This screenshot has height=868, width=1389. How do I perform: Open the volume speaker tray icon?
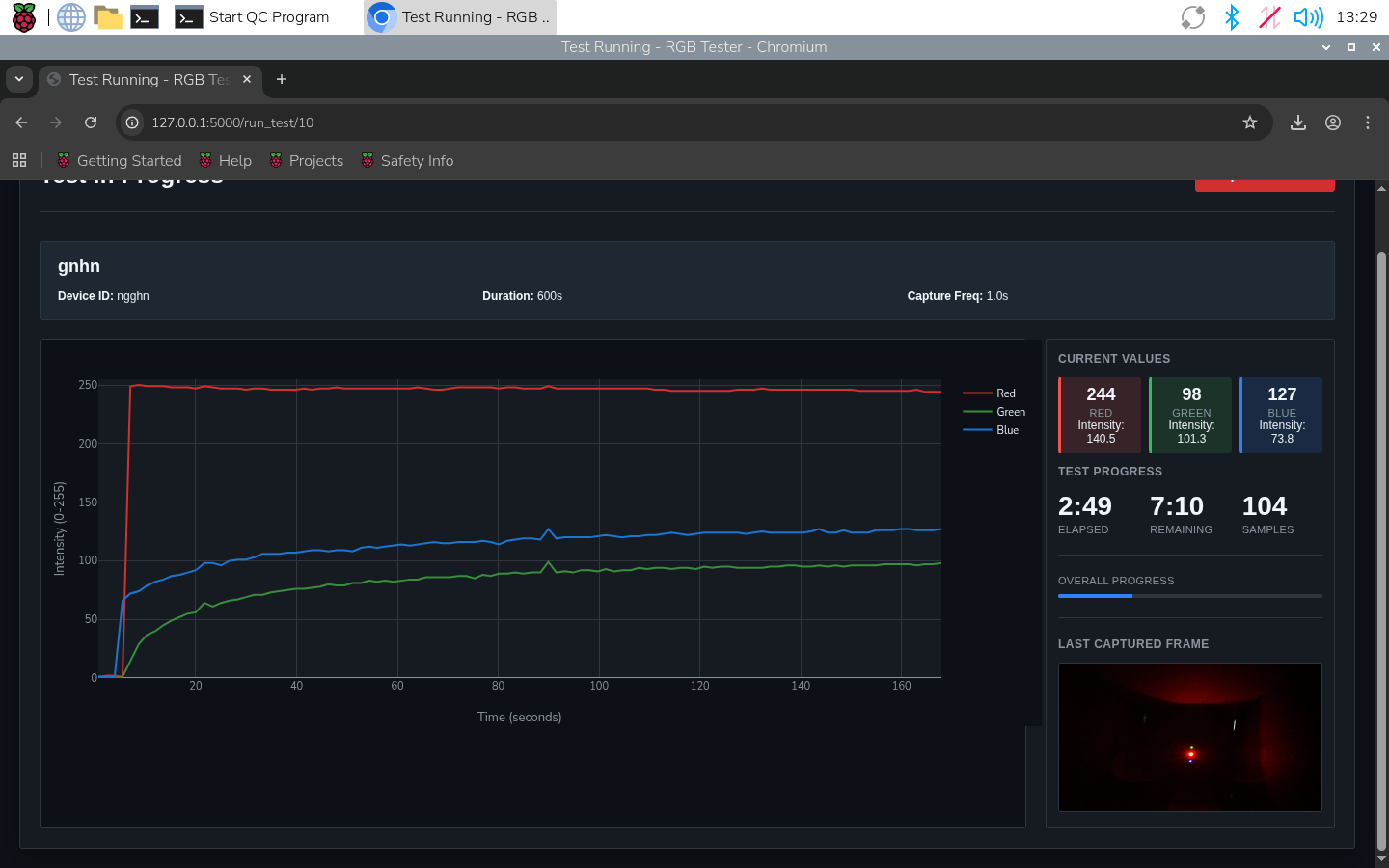tap(1308, 17)
